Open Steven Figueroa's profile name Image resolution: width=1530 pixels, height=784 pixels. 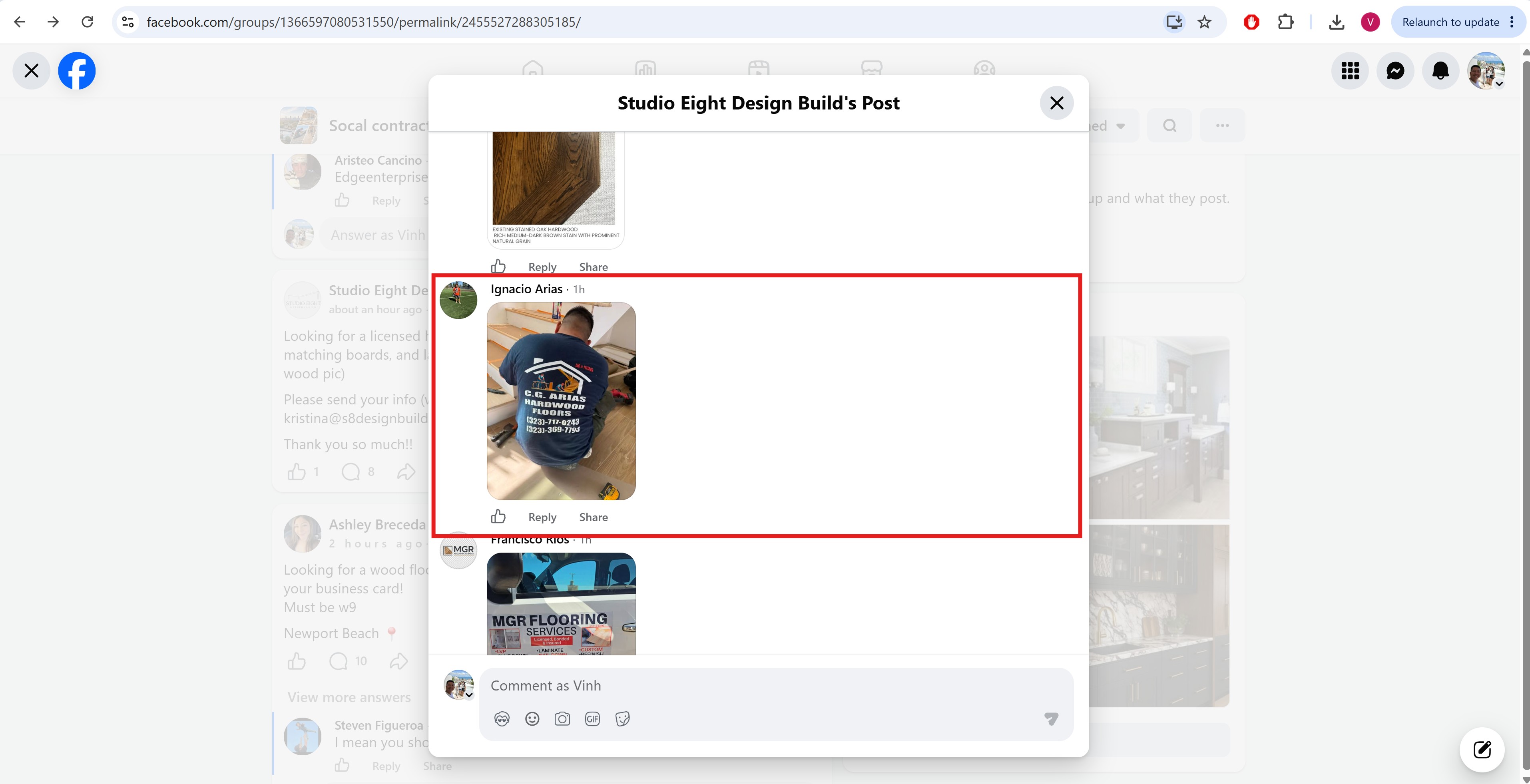coord(379,725)
